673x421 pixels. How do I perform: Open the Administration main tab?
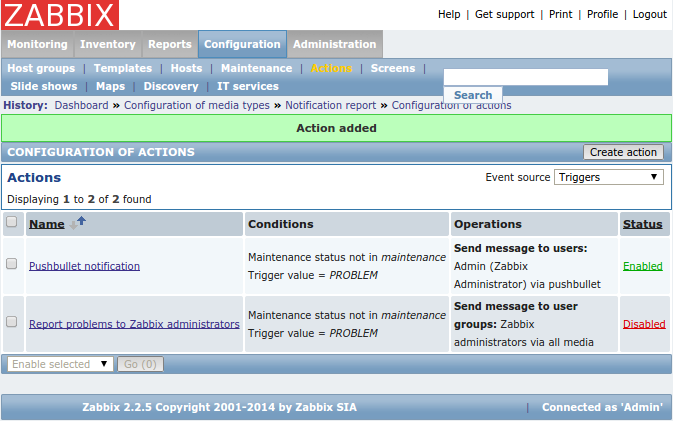click(x=334, y=44)
